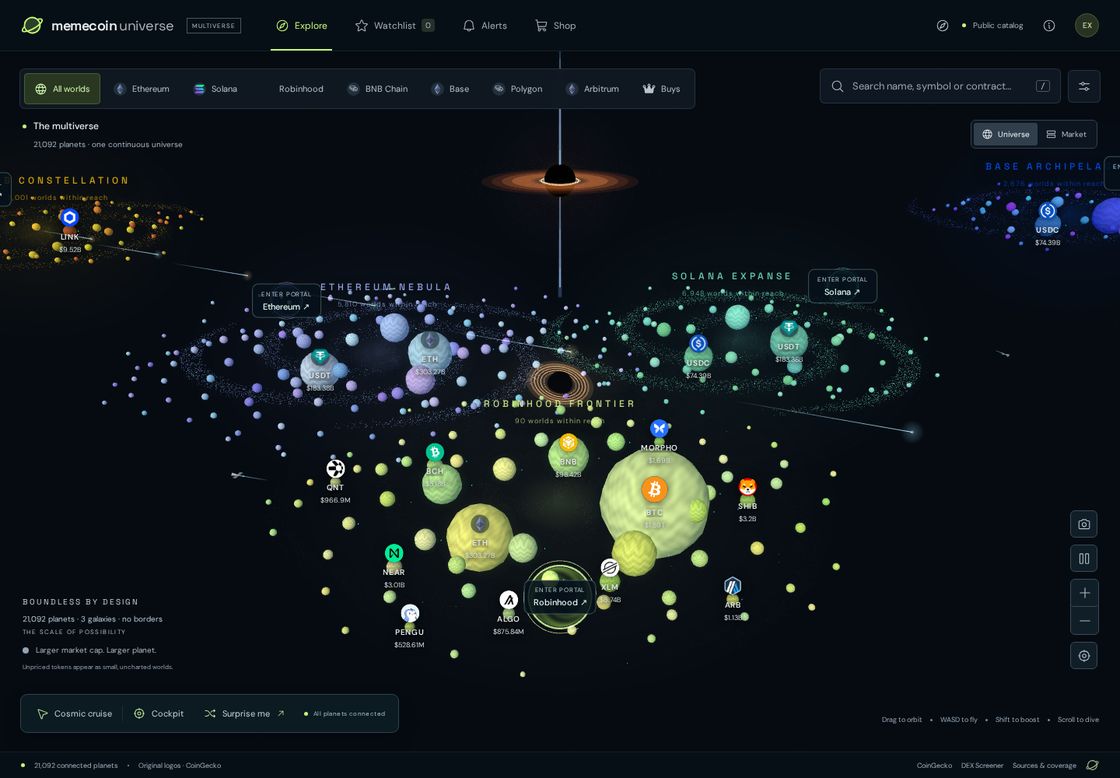This screenshot has width=1120, height=778.
Task: Pause the universe animation
Action: (1084, 559)
